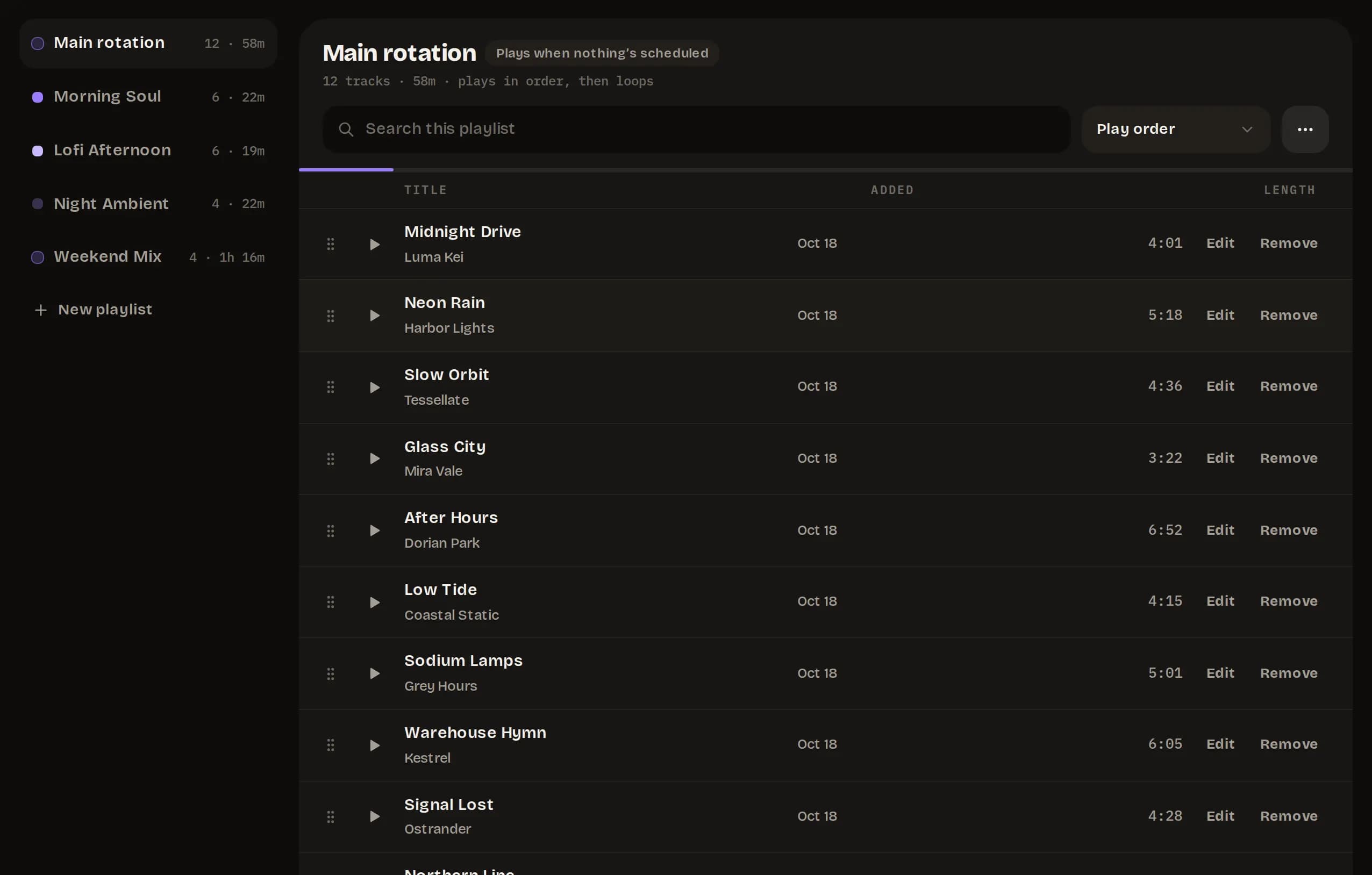Select the Main rotation playlist in sidebar
The width and height of the screenshot is (1372, 875).
click(x=148, y=44)
